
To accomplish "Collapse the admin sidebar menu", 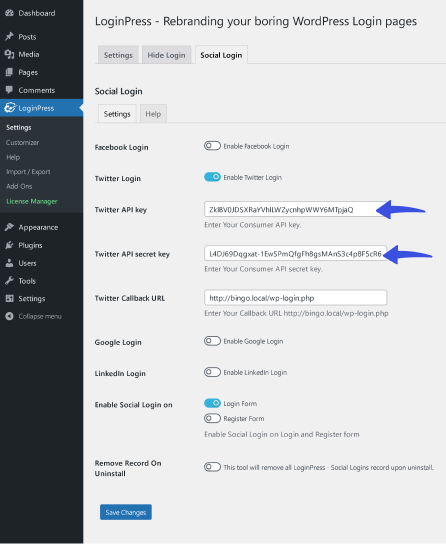I will click(33, 316).
